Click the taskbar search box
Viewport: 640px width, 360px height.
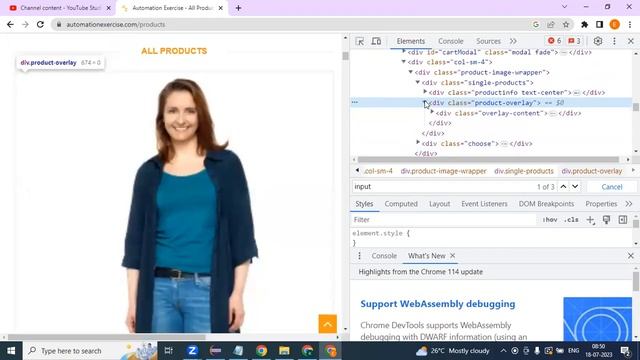pos(90,351)
